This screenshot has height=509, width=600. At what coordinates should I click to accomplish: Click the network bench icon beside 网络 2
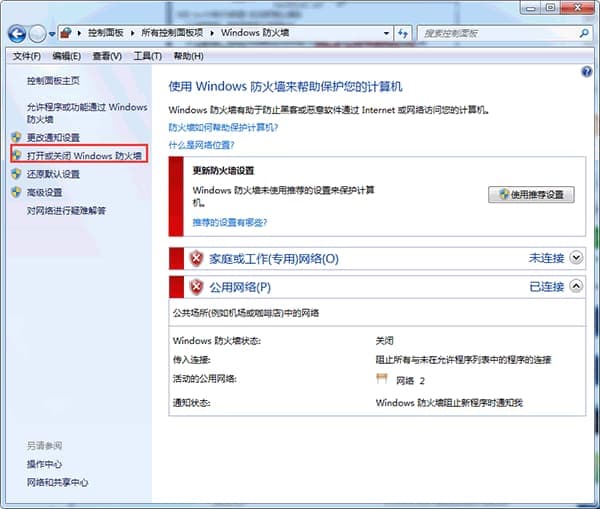[x=382, y=379]
